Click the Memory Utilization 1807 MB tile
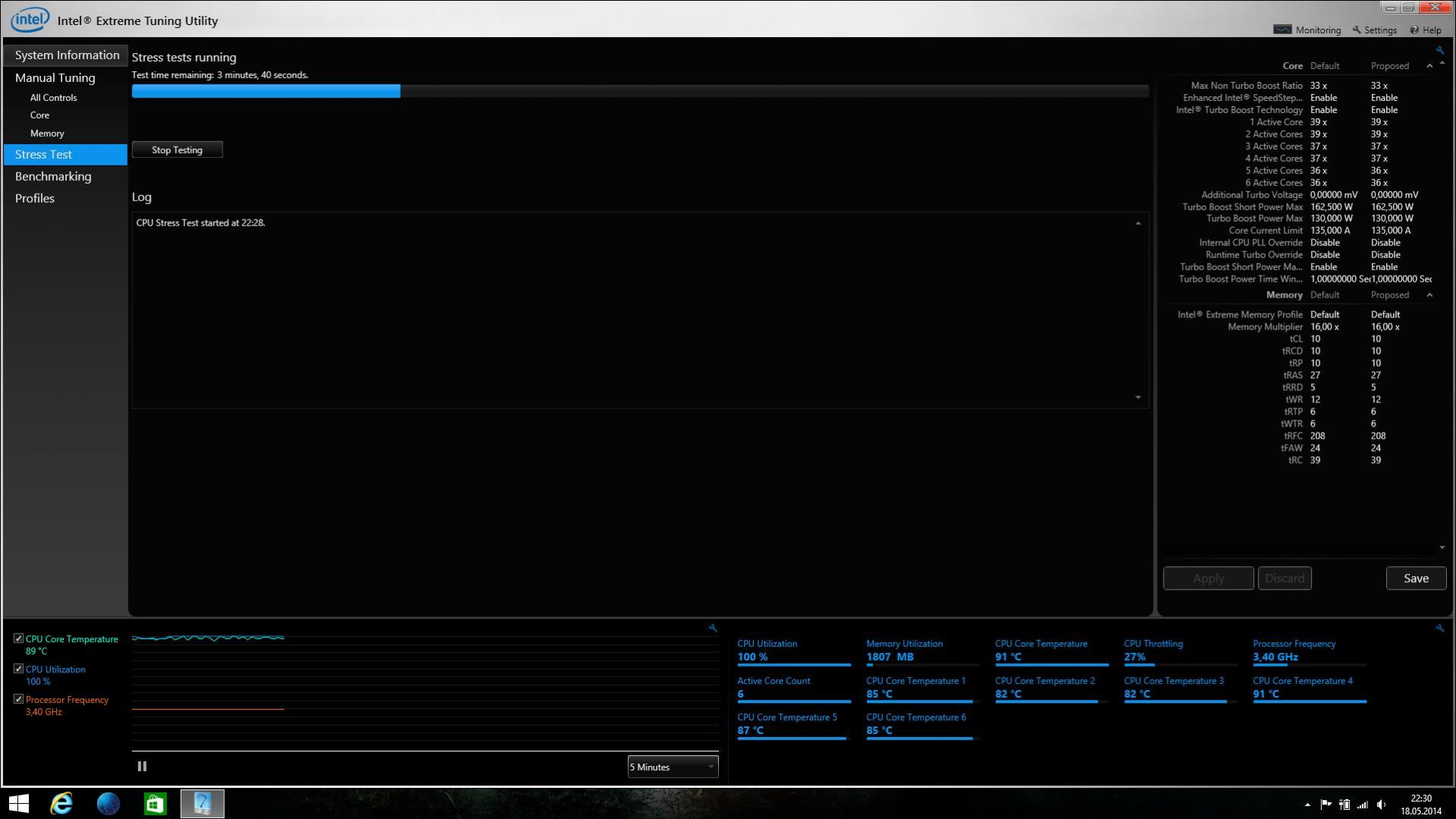This screenshot has width=1456, height=819. [923, 651]
